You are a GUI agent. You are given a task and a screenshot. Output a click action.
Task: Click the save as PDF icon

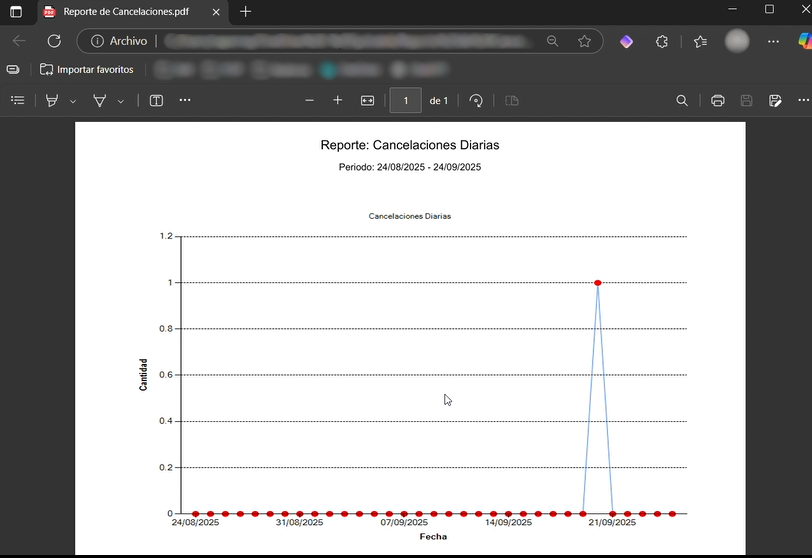pos(775,101)
